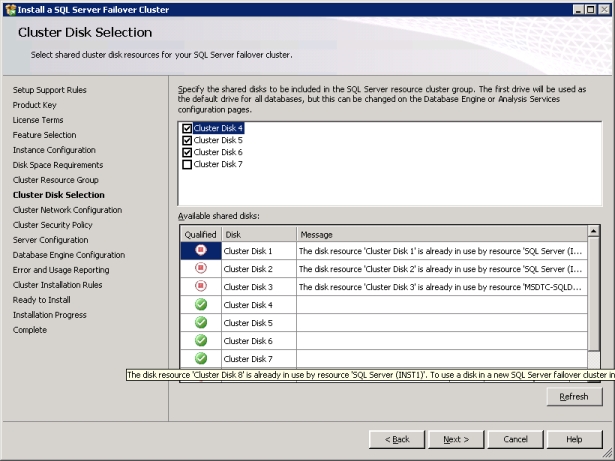This screenshot has width=615, height=461.
Task: Uncheck the Cluster Disk 4 checkbox
Action: pyautogui.click(x=187, y=128)
